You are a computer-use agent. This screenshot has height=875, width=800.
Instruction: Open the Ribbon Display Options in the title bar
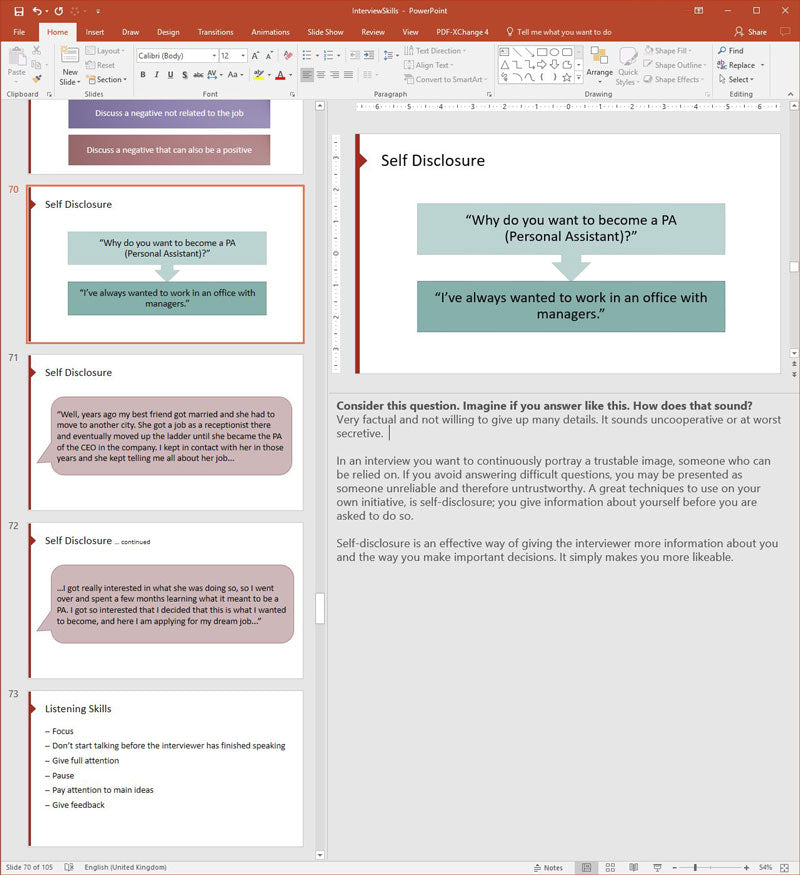(x=698, y=11)
